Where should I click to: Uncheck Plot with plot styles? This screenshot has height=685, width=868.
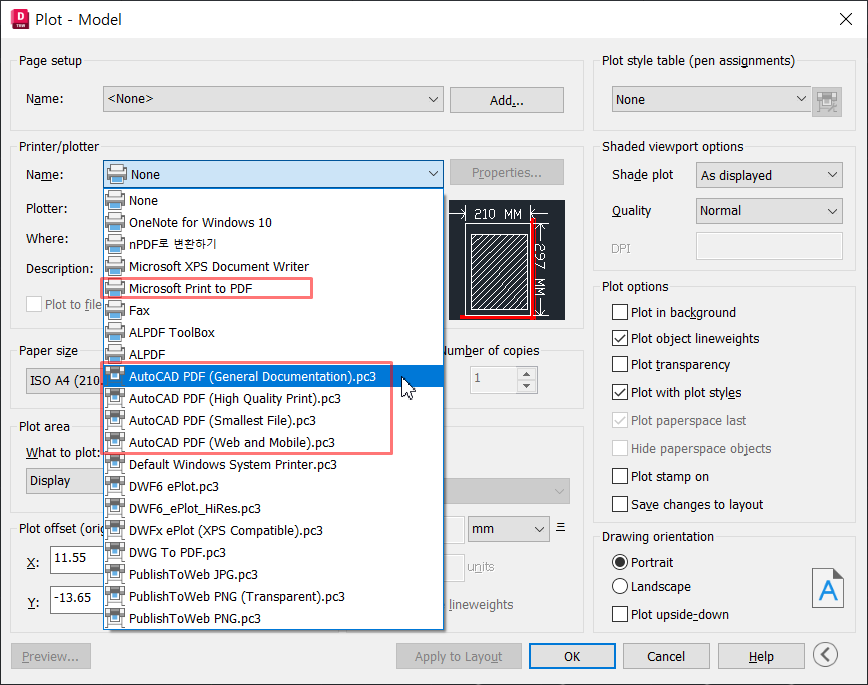[619, 393]
